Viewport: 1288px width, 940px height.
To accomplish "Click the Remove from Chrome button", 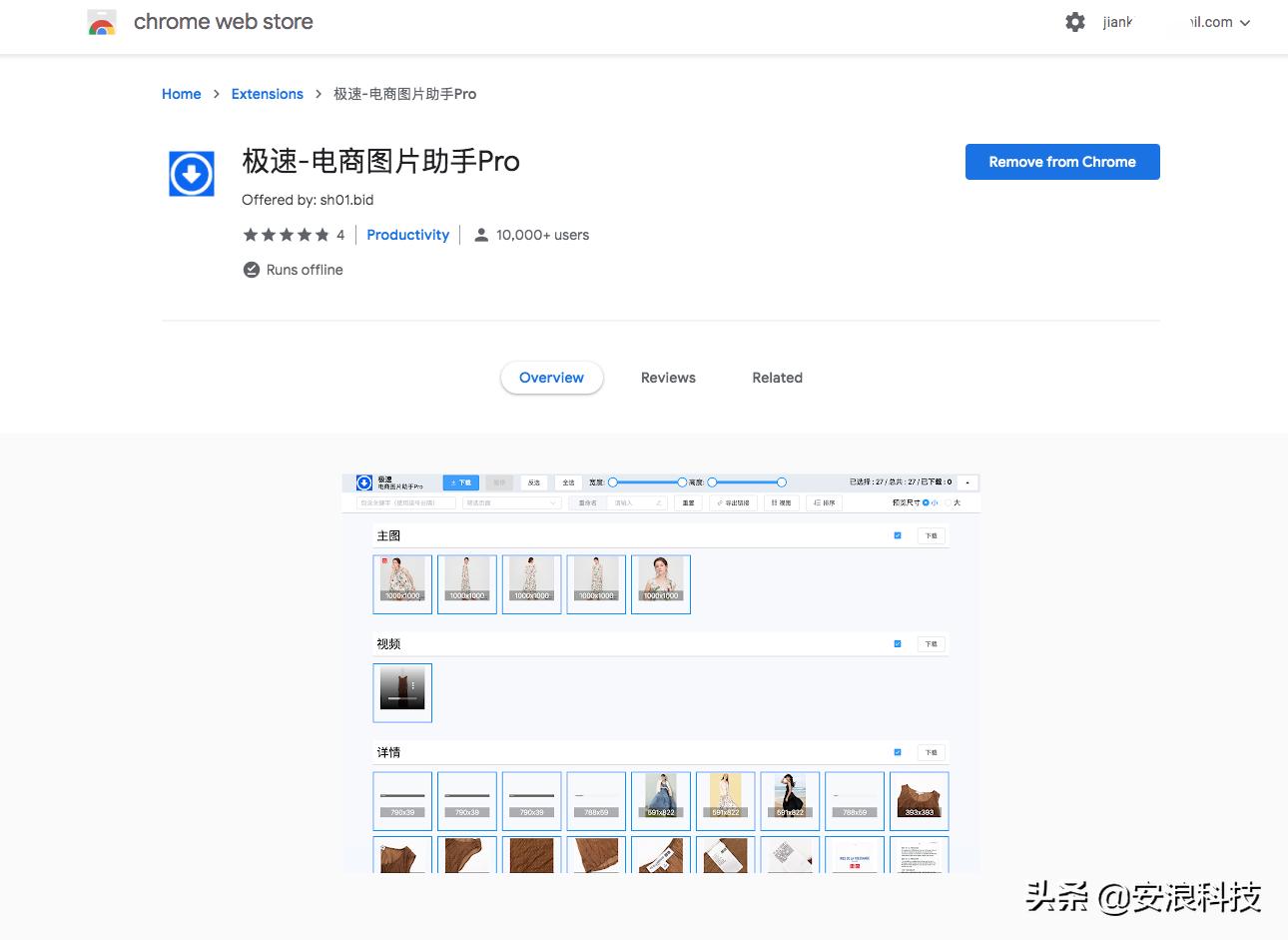I will tap(1061, 161).
